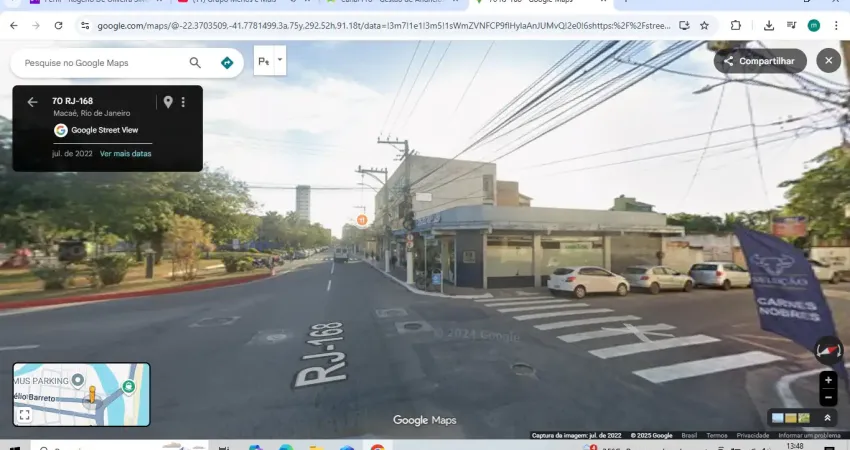Viewport: 850px width, 450px height.
Task: Open the Brasil footer link
Action: point(690,435)
